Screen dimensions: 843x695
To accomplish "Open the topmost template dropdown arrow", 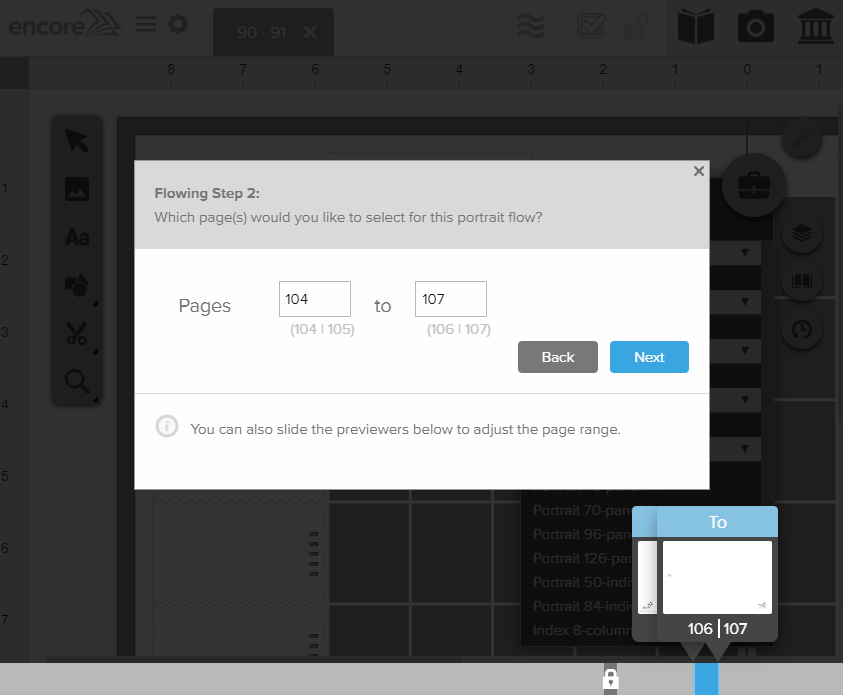I will click(744, 253).
